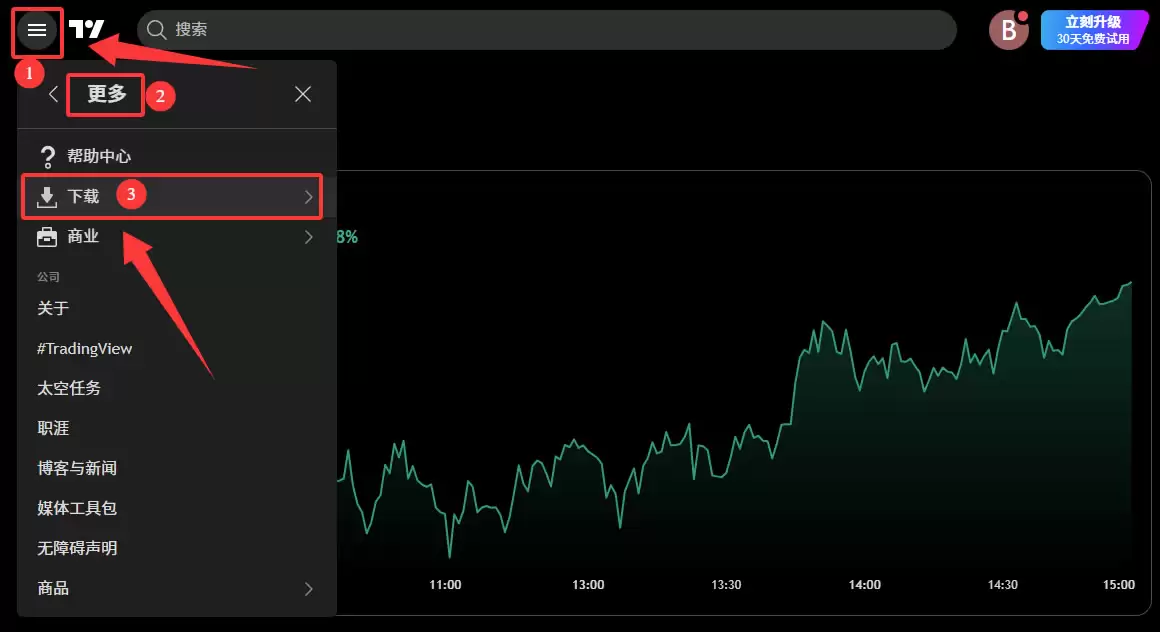
Task: Expand the 商业 row chevron
Action: [x=308, y=237]
